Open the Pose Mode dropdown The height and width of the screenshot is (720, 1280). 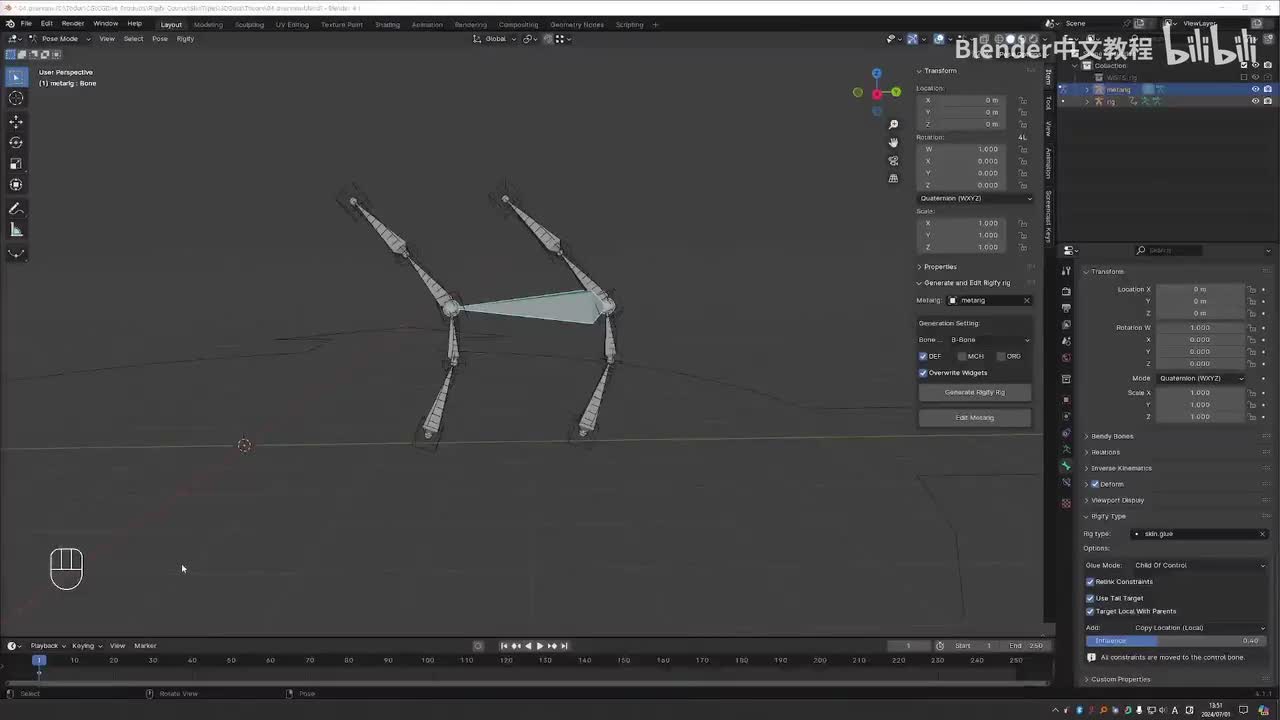60,39
